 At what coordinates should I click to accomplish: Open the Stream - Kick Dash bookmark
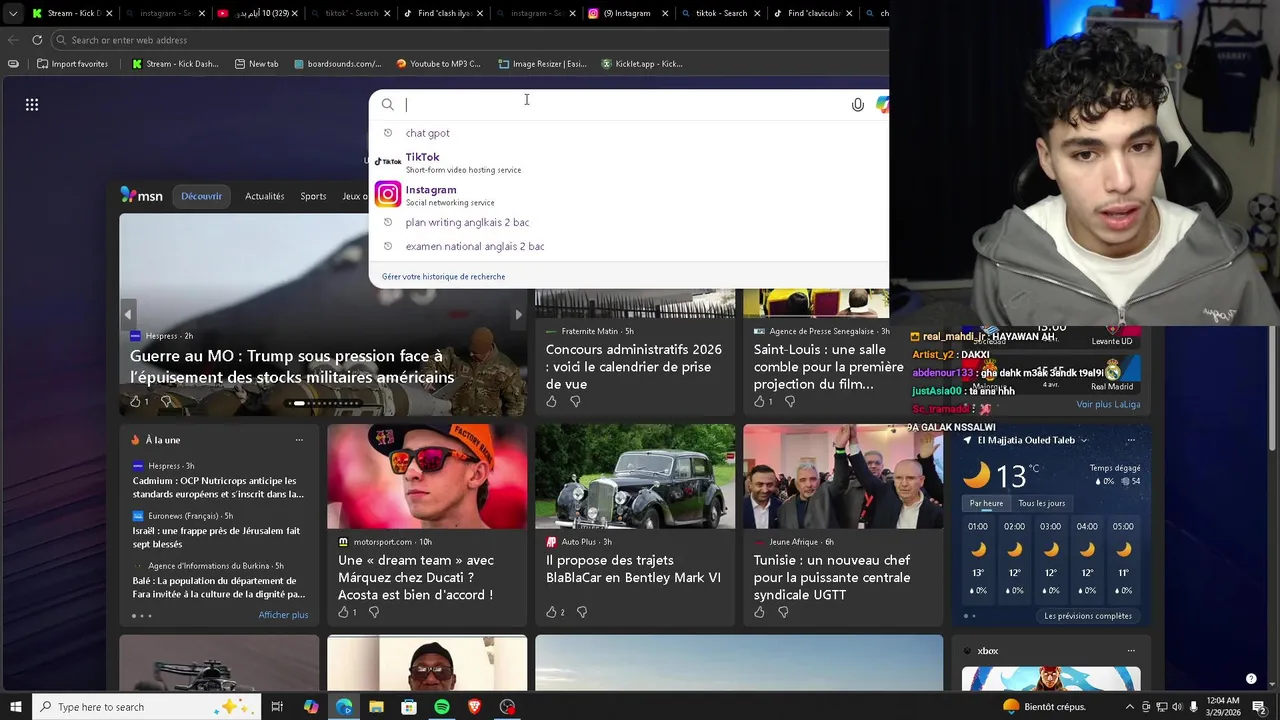coord(175,64)
